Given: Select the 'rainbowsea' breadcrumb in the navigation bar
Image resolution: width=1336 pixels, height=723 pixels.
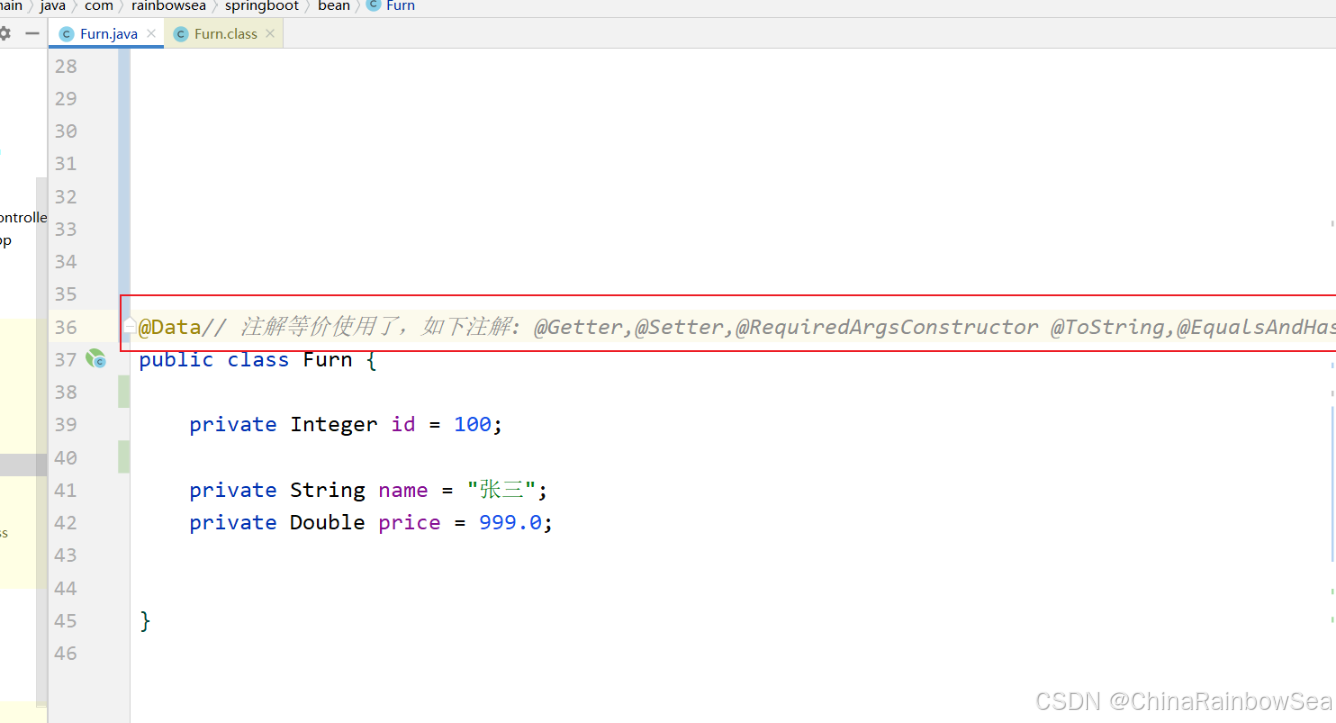Looking at the screenshot, I should point(168,6).
